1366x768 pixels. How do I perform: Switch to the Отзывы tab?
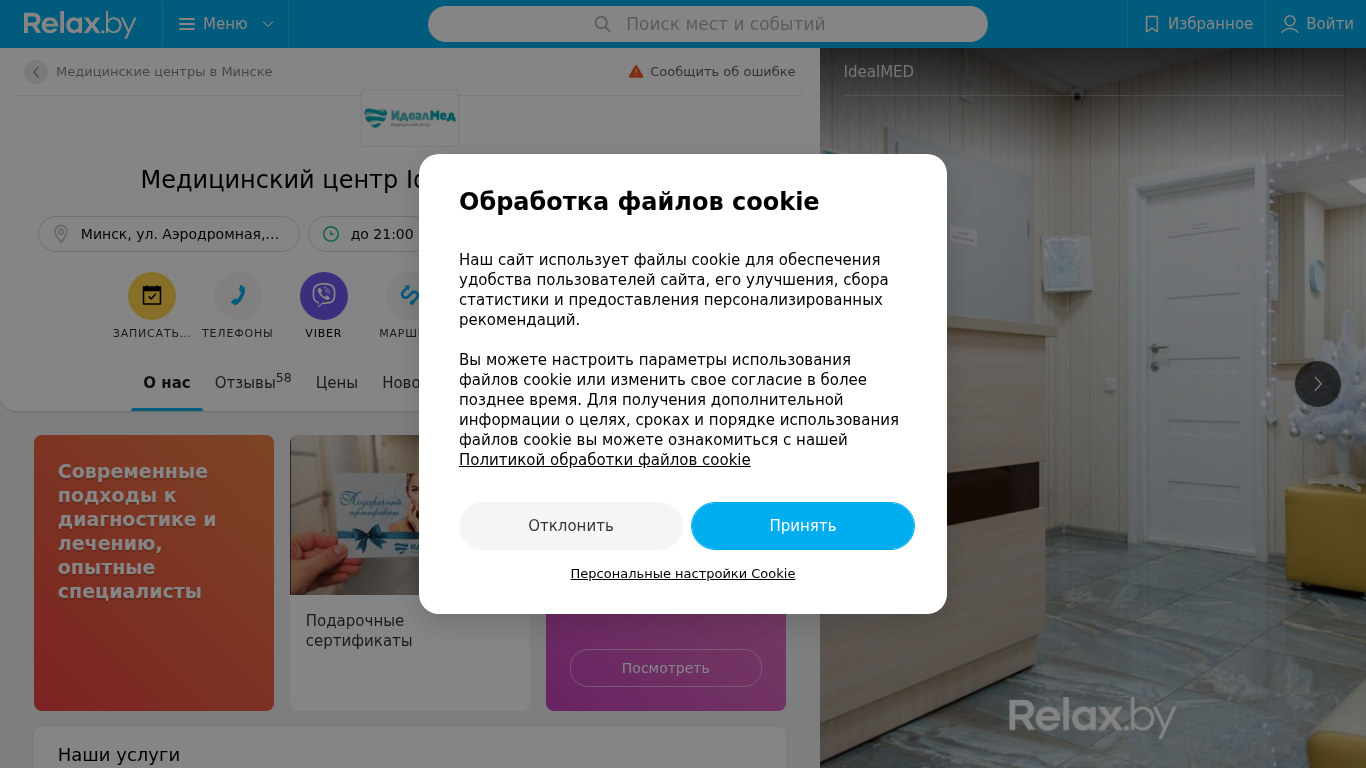coord(253,382)
